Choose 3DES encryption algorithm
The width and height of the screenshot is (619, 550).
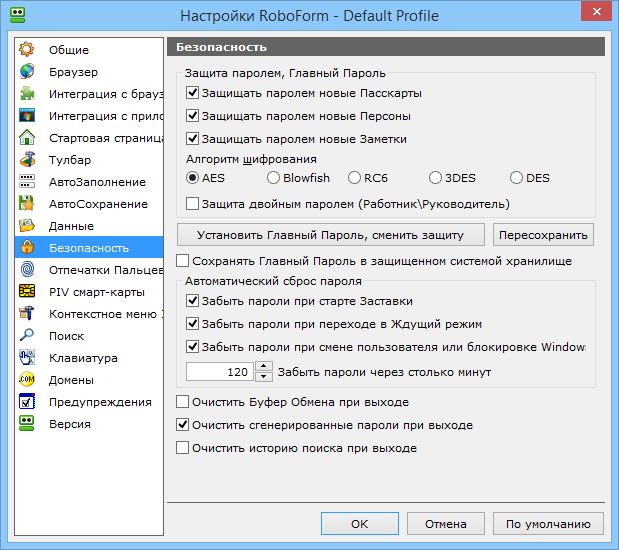[x=435, y=178]
